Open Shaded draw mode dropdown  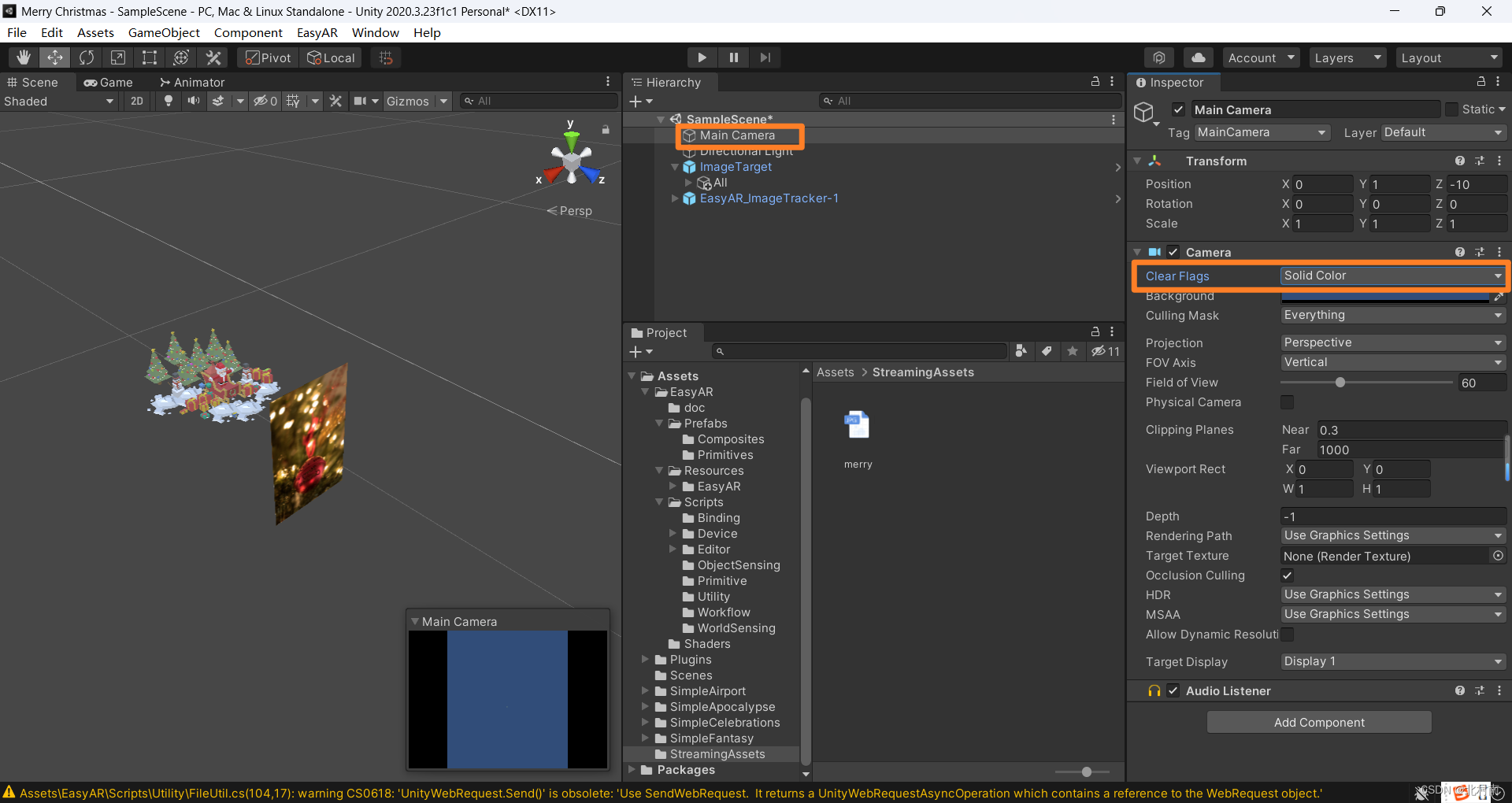point(59,101)
